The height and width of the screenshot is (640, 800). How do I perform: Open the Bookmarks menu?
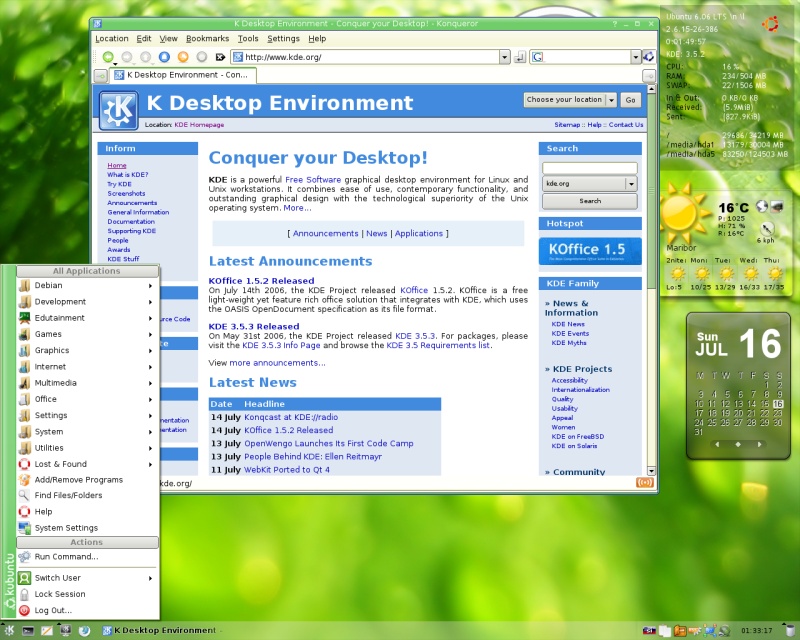207,39
